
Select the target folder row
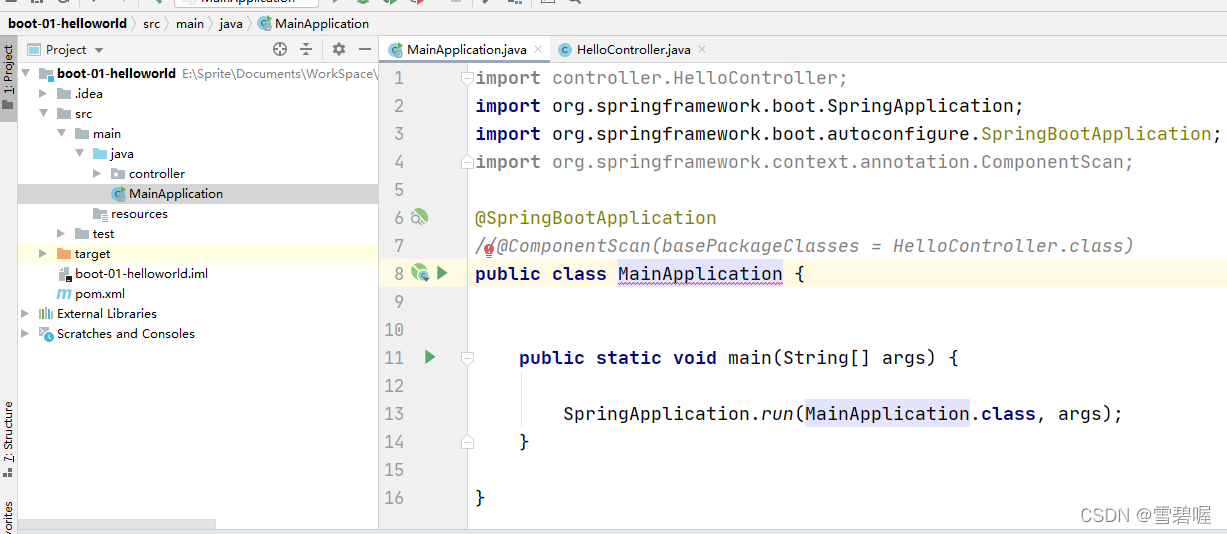coord(198,253)
